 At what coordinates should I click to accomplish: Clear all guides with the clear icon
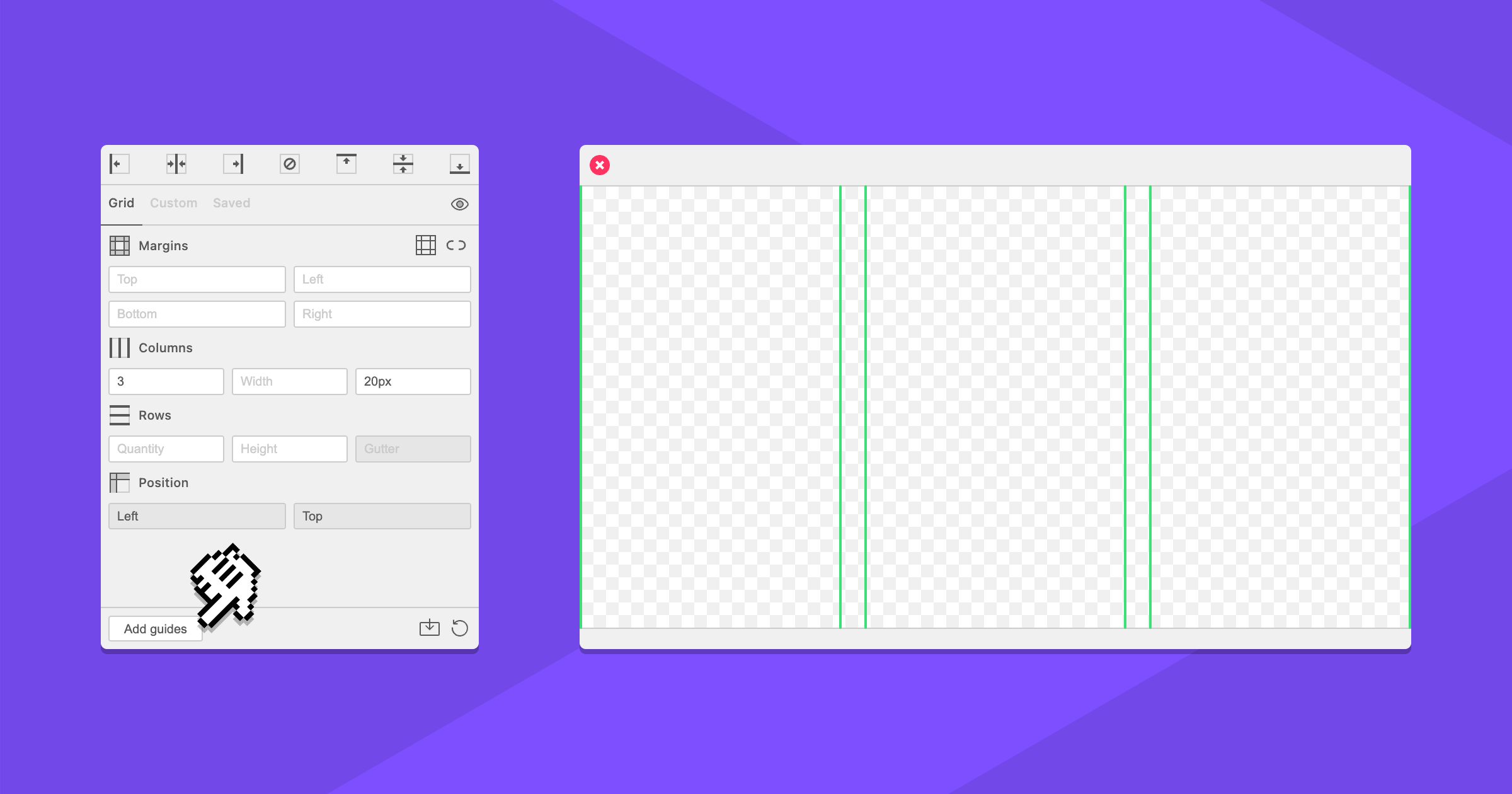(290, 164)
